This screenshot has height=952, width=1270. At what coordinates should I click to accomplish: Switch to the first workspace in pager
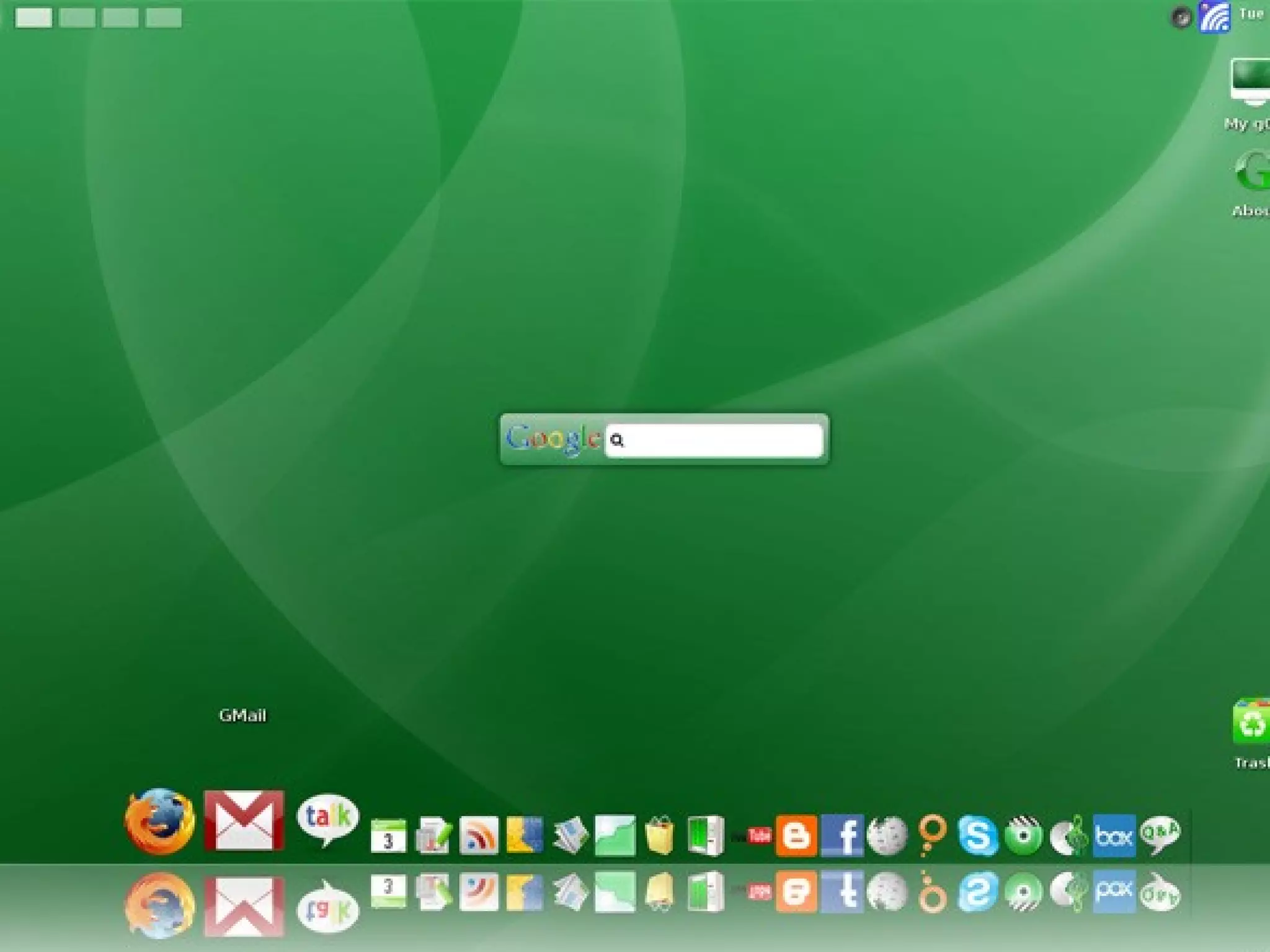tap(33, 17)
